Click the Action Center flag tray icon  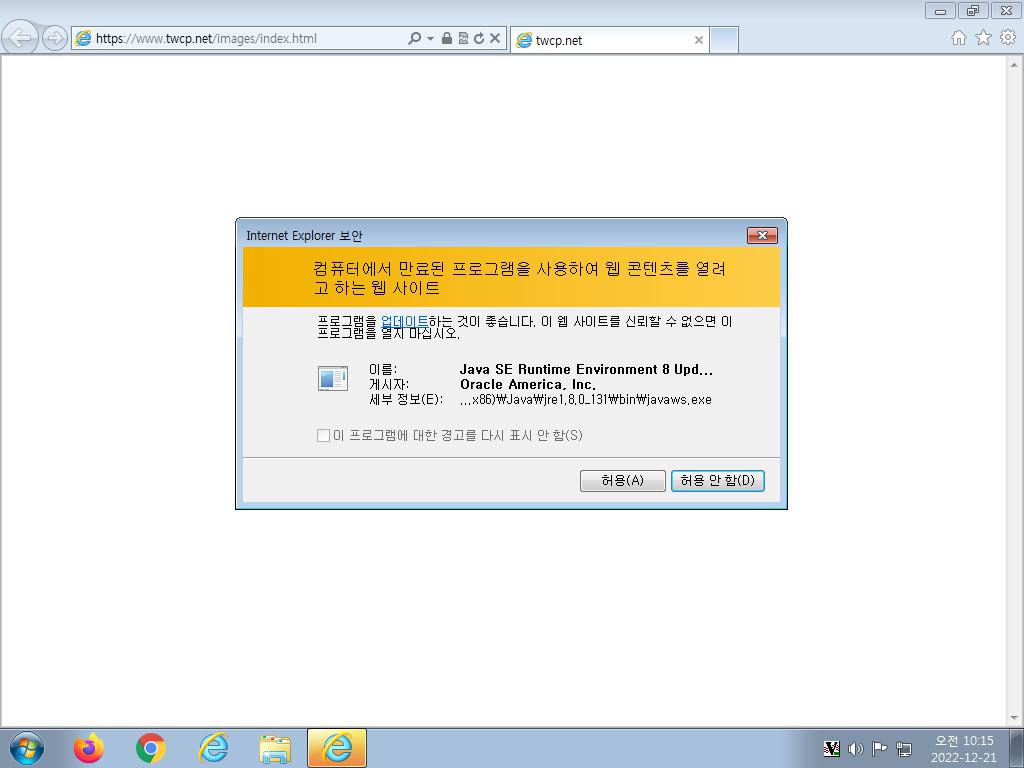[x=880, y=748]
